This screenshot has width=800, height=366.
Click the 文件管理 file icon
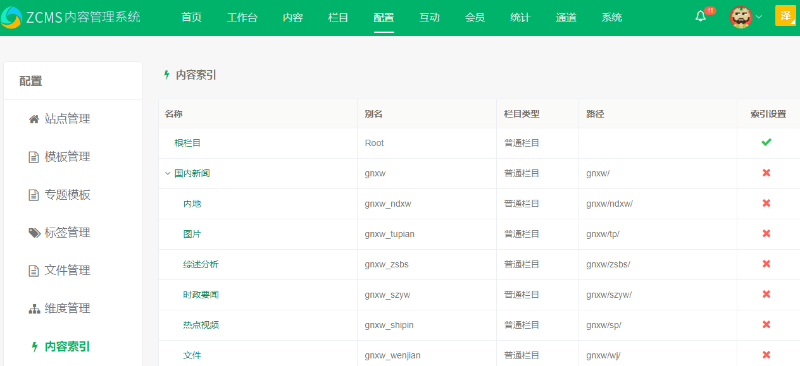(34, 271)
